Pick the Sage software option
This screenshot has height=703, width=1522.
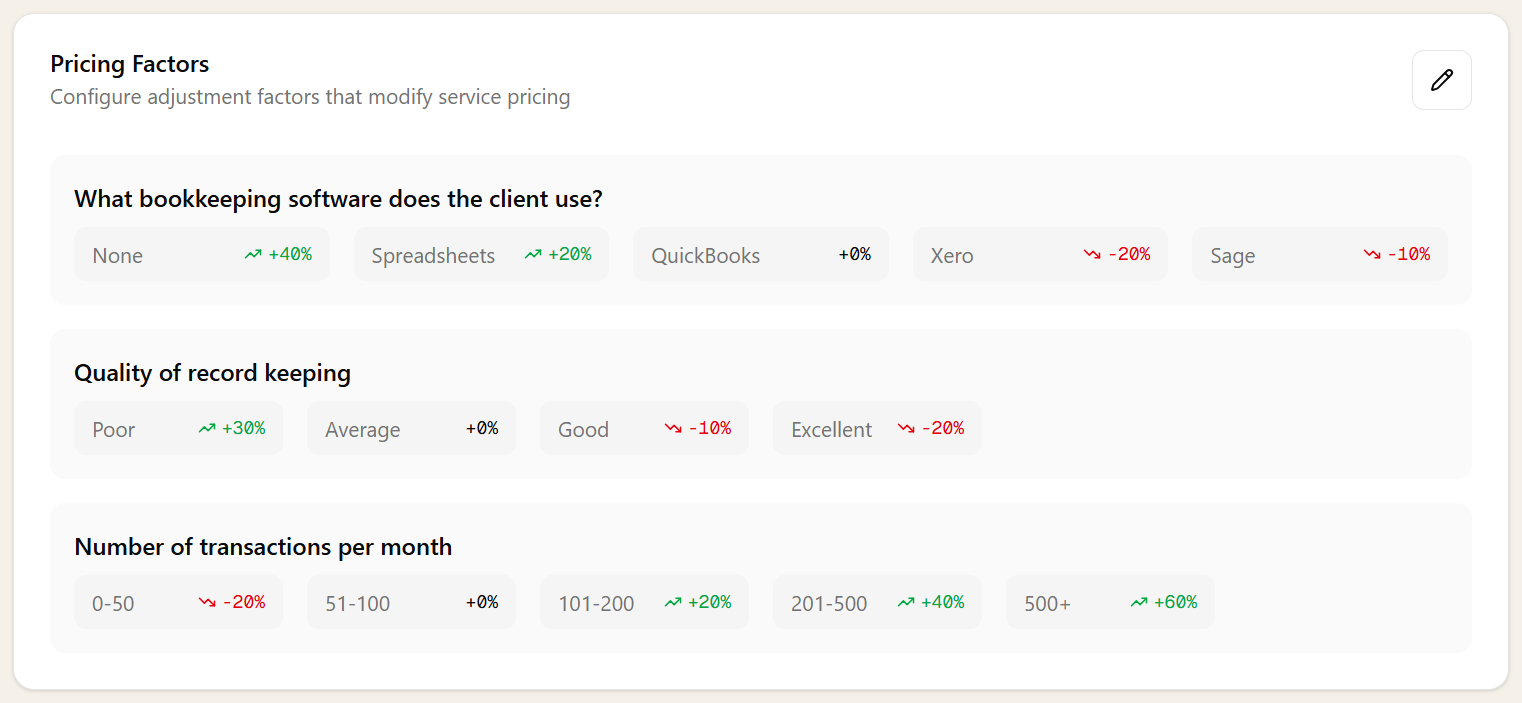(x=1318, y=255)
